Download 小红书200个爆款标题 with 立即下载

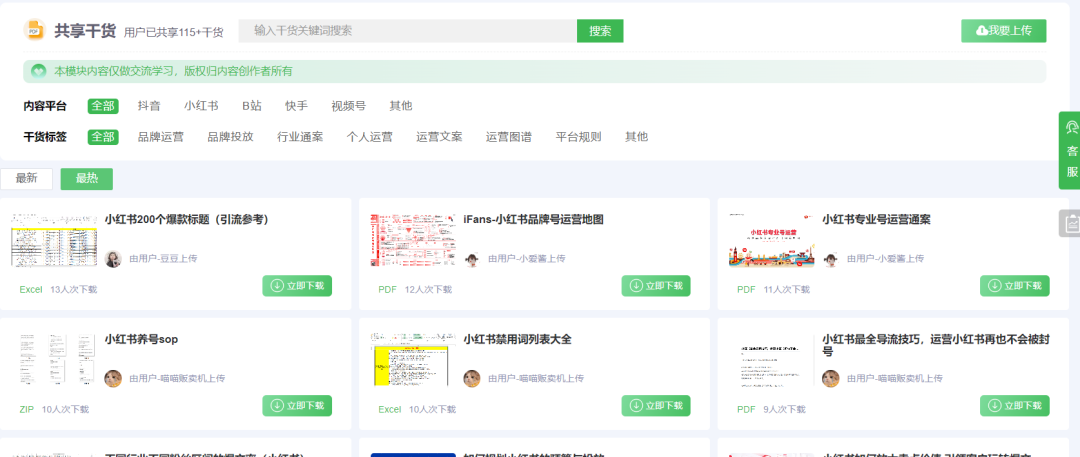297,286
